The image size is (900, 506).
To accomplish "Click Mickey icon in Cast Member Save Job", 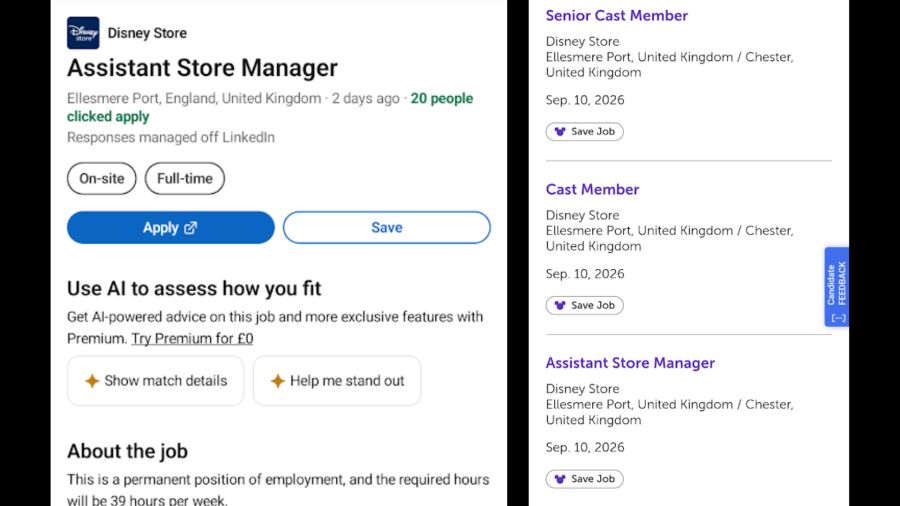I will pyautogui.click(x=560, y=305).
